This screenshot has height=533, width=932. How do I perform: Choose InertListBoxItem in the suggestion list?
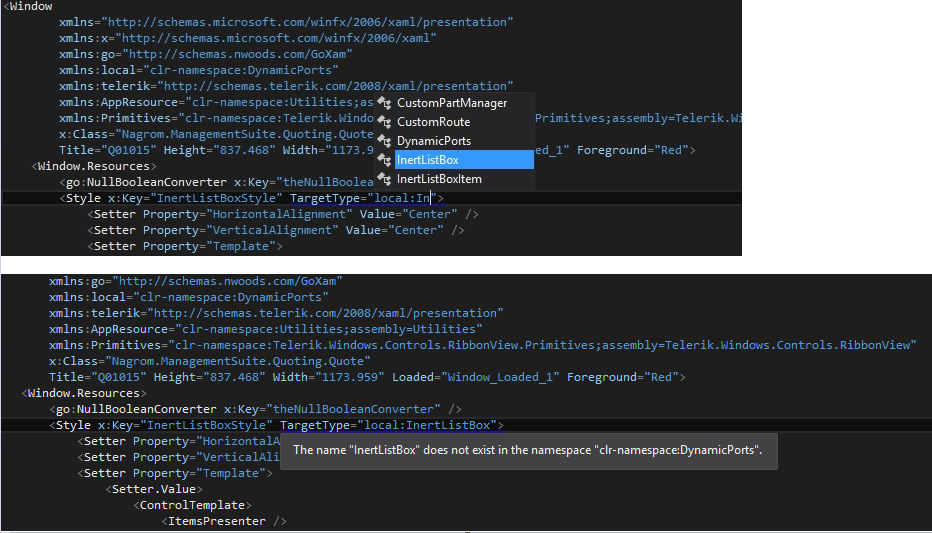tap(439, 179)
